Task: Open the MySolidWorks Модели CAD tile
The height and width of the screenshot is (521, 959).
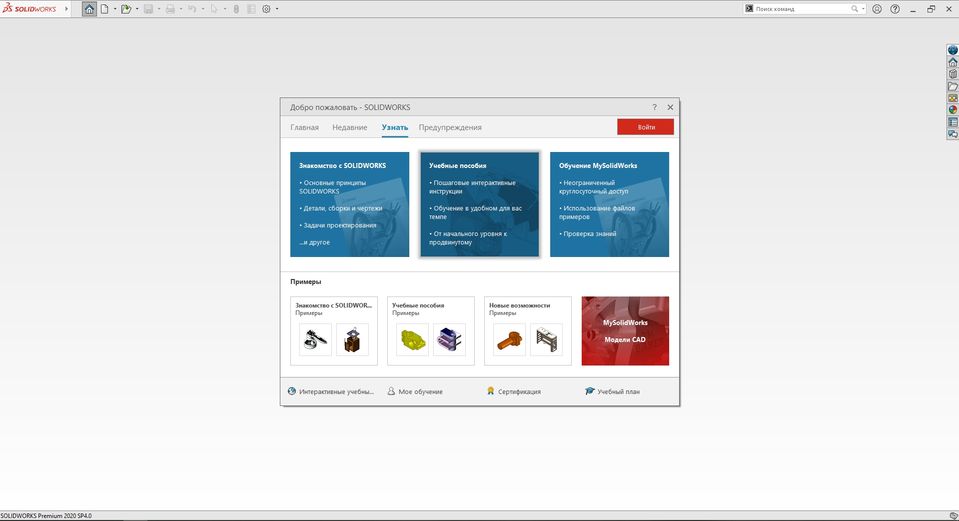Action: (x=625, y=331)
